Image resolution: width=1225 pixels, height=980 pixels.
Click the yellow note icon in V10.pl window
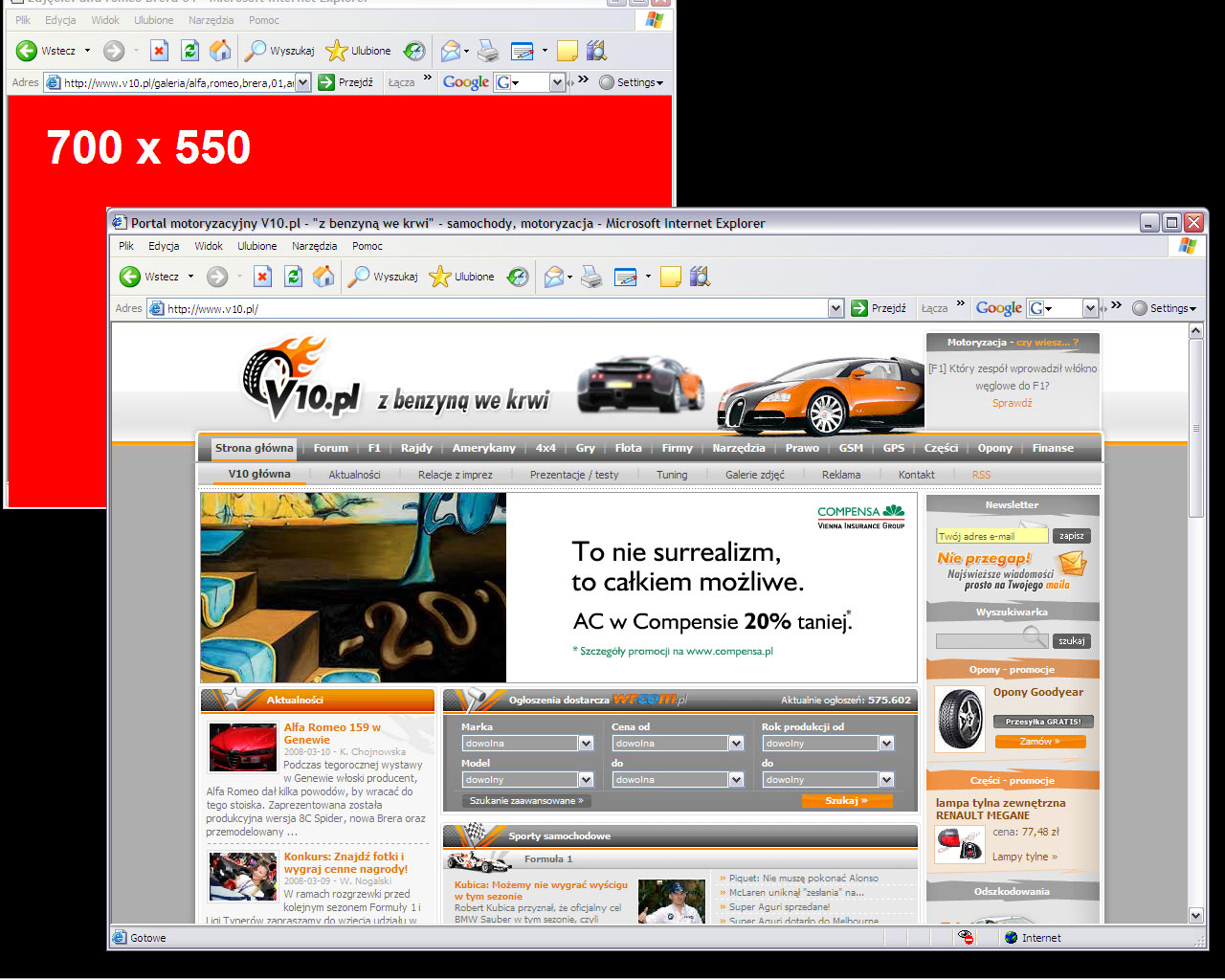pyautogui.click(x=671, y=277)
